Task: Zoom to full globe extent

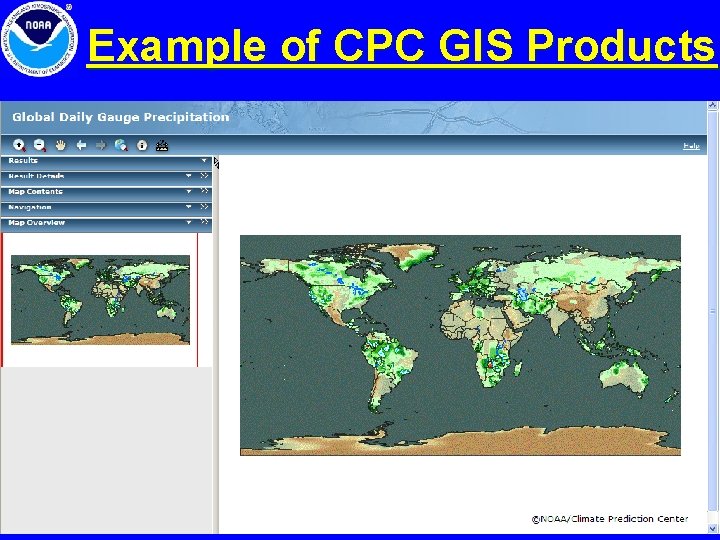Action: [x=121, y=146]
